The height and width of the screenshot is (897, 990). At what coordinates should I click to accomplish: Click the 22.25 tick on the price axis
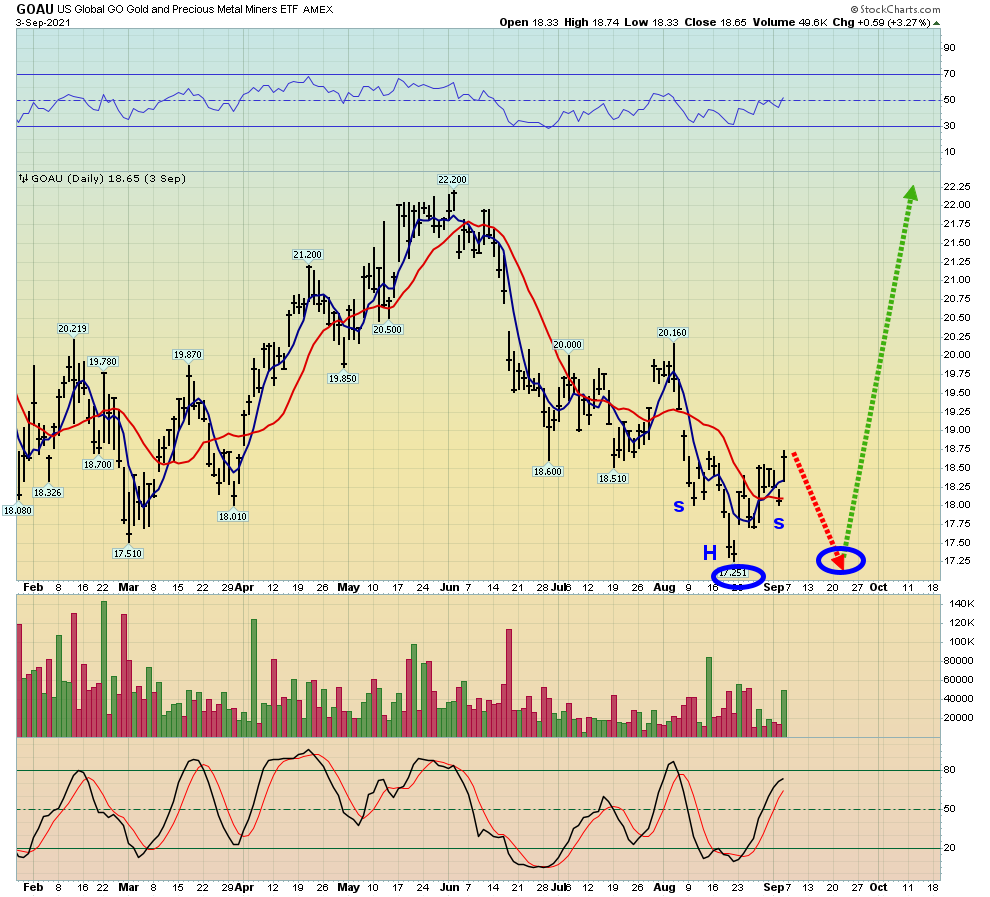(x=957, y=186)
